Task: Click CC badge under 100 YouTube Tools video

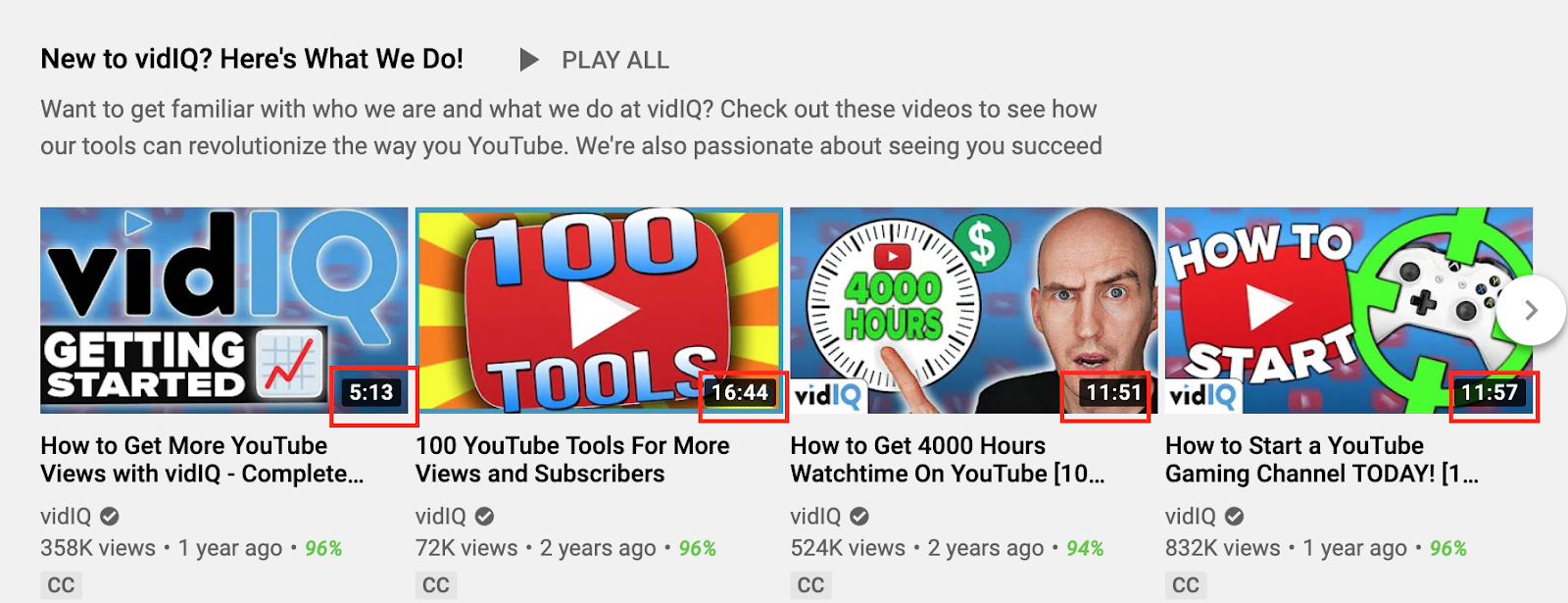Action: 436,585
